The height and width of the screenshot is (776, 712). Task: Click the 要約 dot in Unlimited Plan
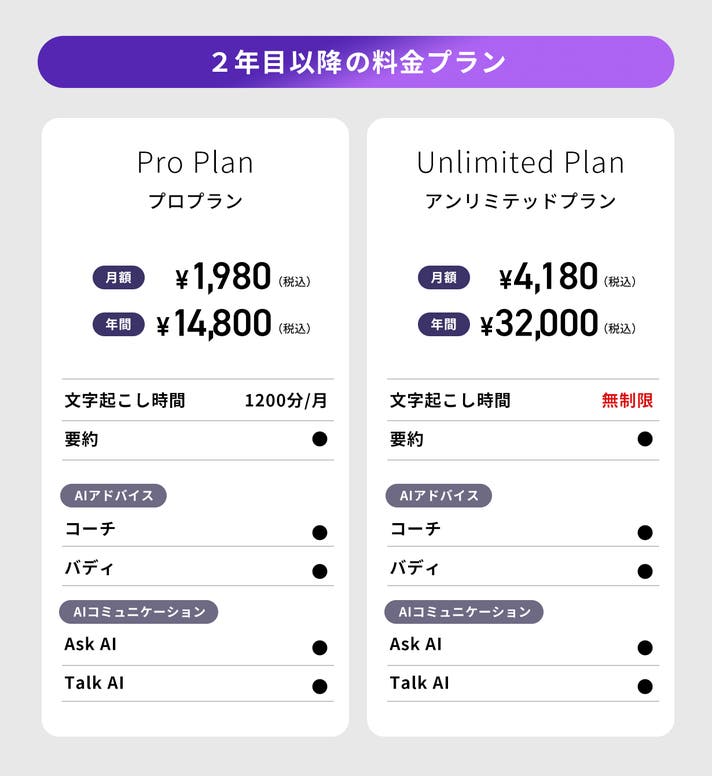(x=645, y=439)
